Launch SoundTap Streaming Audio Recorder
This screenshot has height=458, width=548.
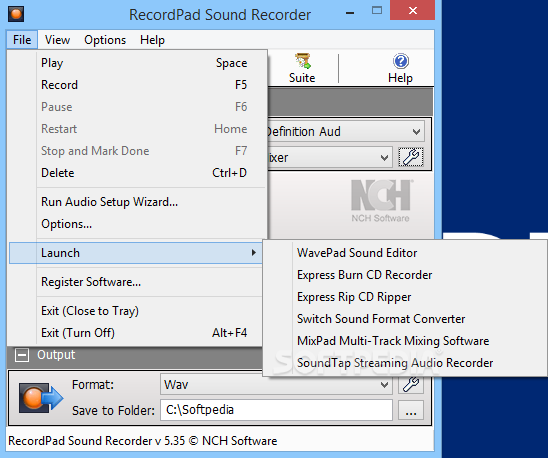(405, 363)
